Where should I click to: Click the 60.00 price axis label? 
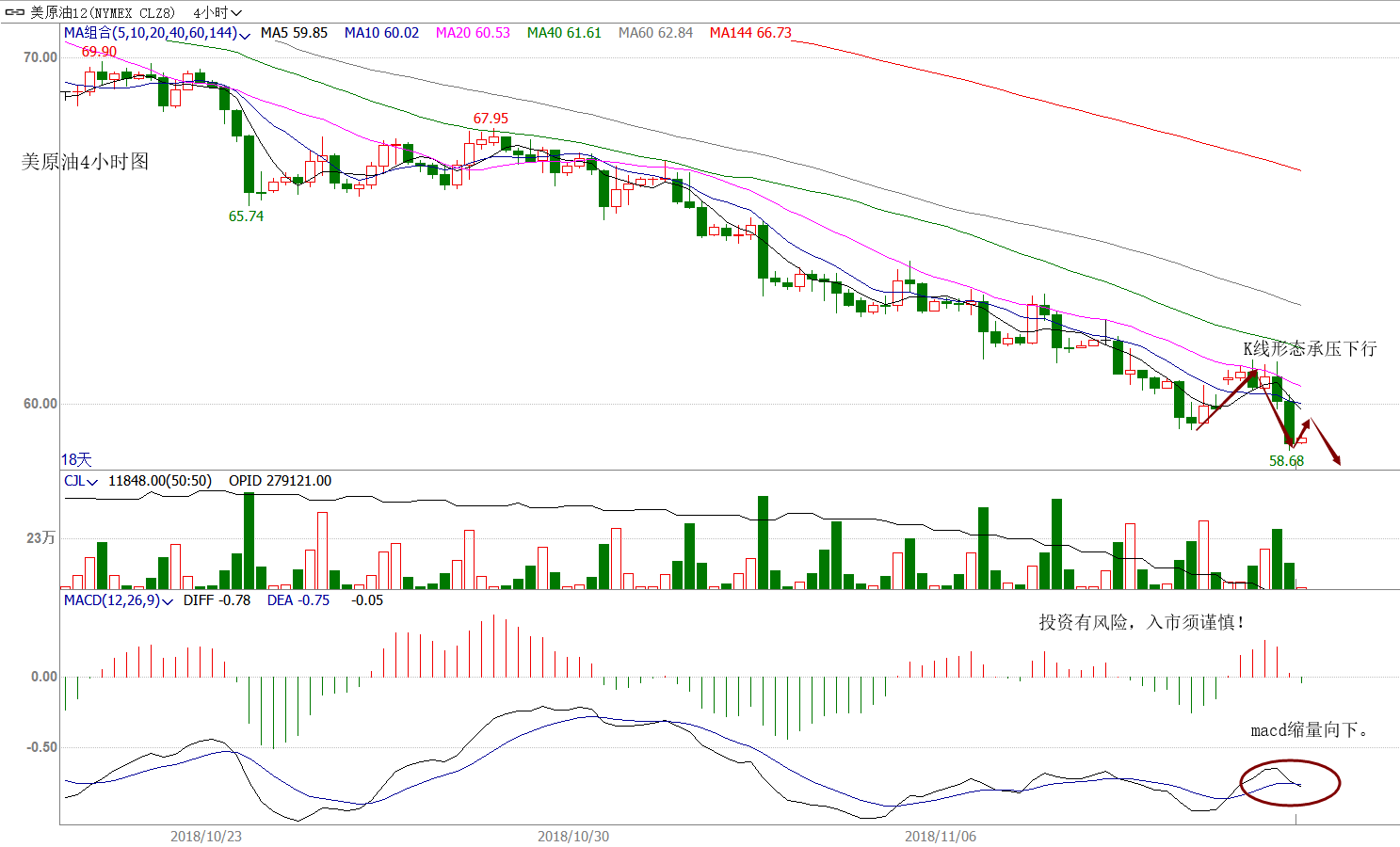tap(40, 404)
